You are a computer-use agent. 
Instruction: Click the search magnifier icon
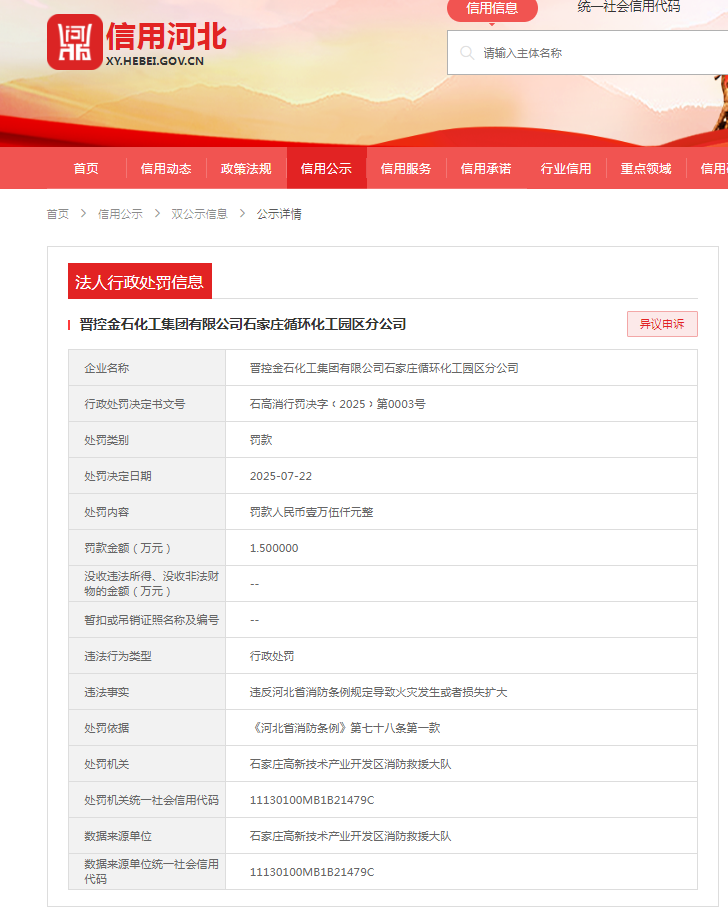(x=467, y=53)
